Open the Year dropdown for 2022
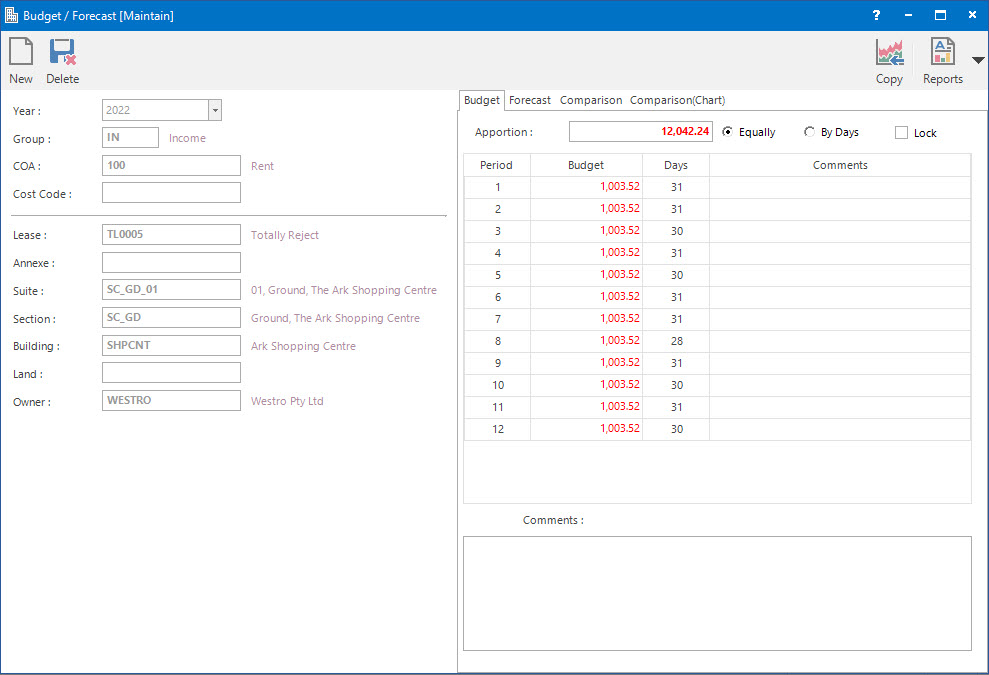 pyautogui.click(x=215, y=110)
